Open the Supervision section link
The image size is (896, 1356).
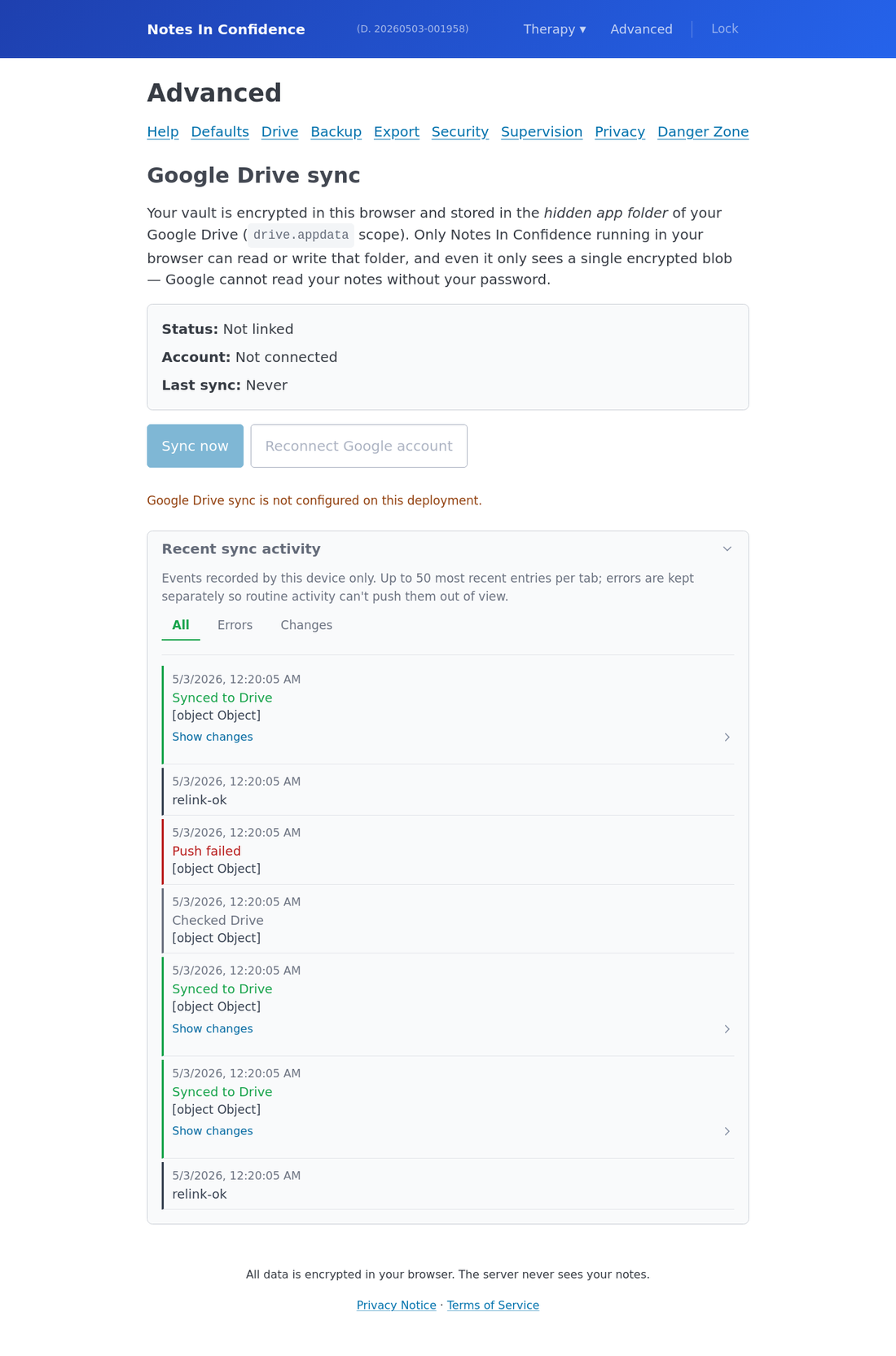click(542, 132)
